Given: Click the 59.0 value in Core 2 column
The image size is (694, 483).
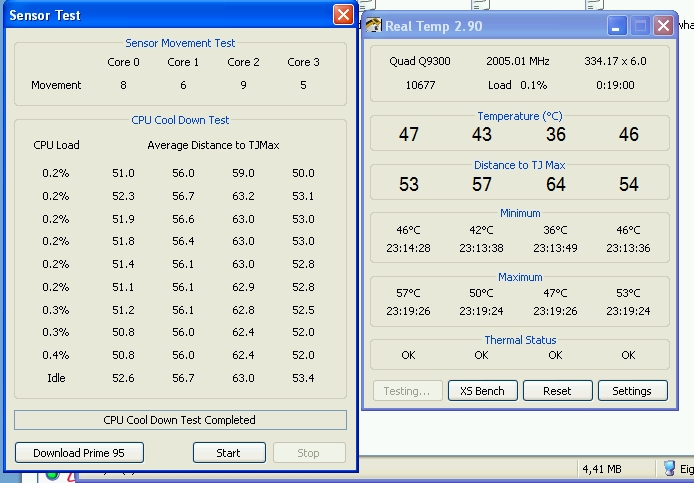Looking at the screenshot, I should (243, 173).
